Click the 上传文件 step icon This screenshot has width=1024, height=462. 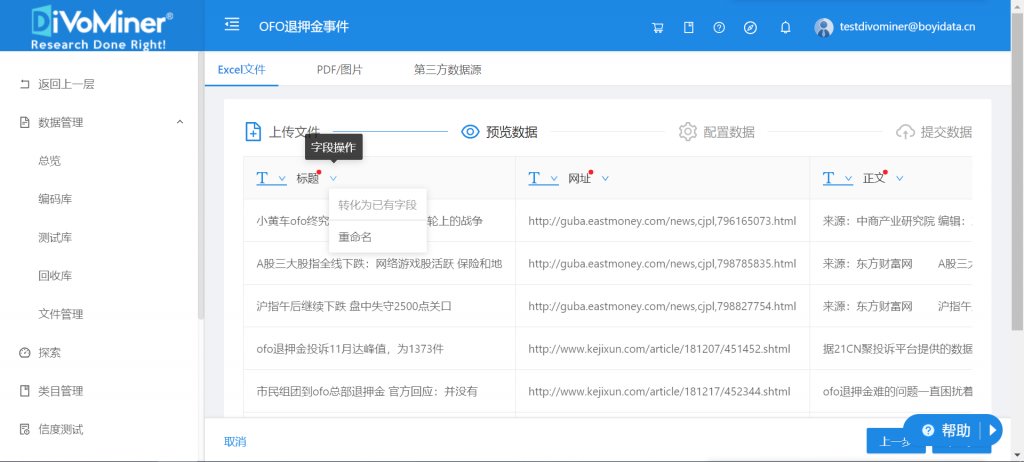coord(253,131)
